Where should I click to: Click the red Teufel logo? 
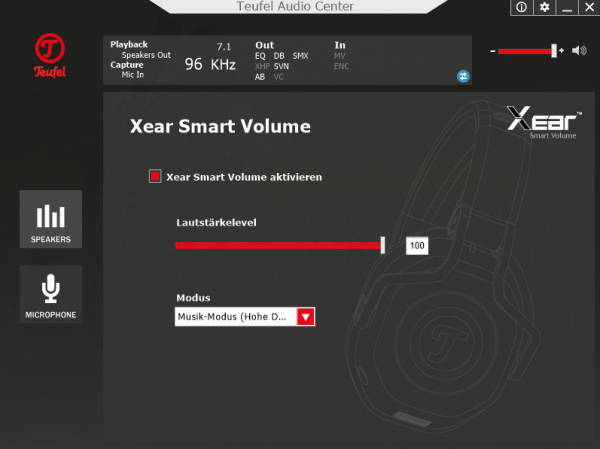pos(50,56)
